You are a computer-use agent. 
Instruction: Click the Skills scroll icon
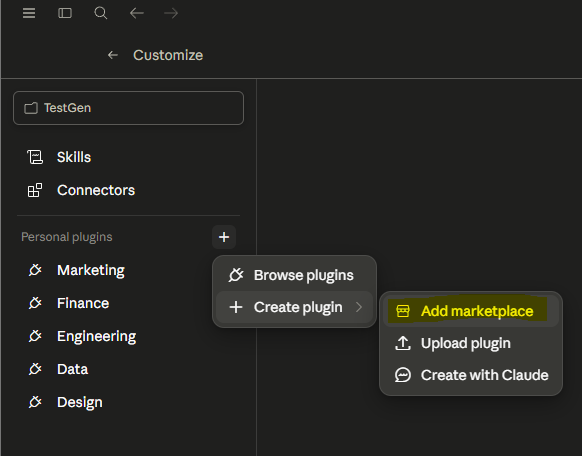[35, 157]
